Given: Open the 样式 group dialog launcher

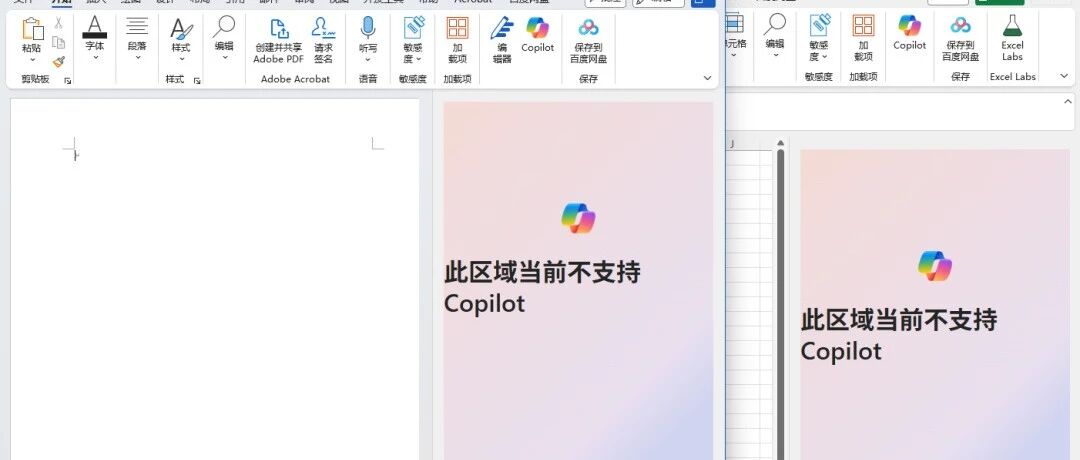Looking at the screenshot, I should 197,81.
